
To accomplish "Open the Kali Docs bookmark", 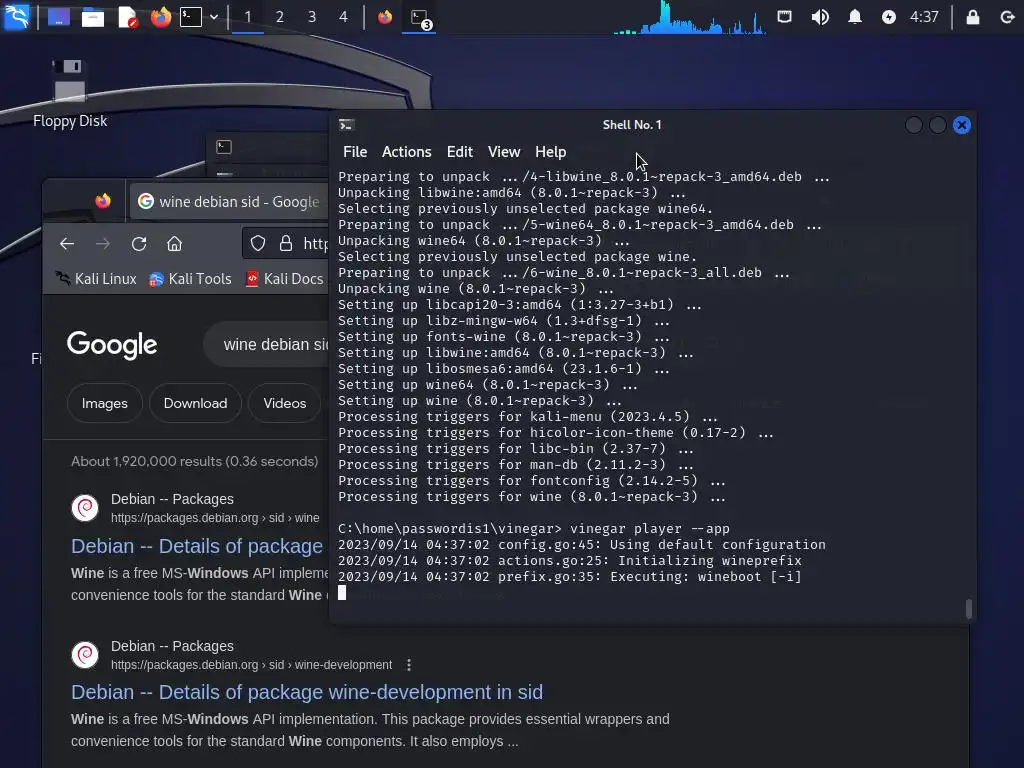I will click(x=285, y=279).
